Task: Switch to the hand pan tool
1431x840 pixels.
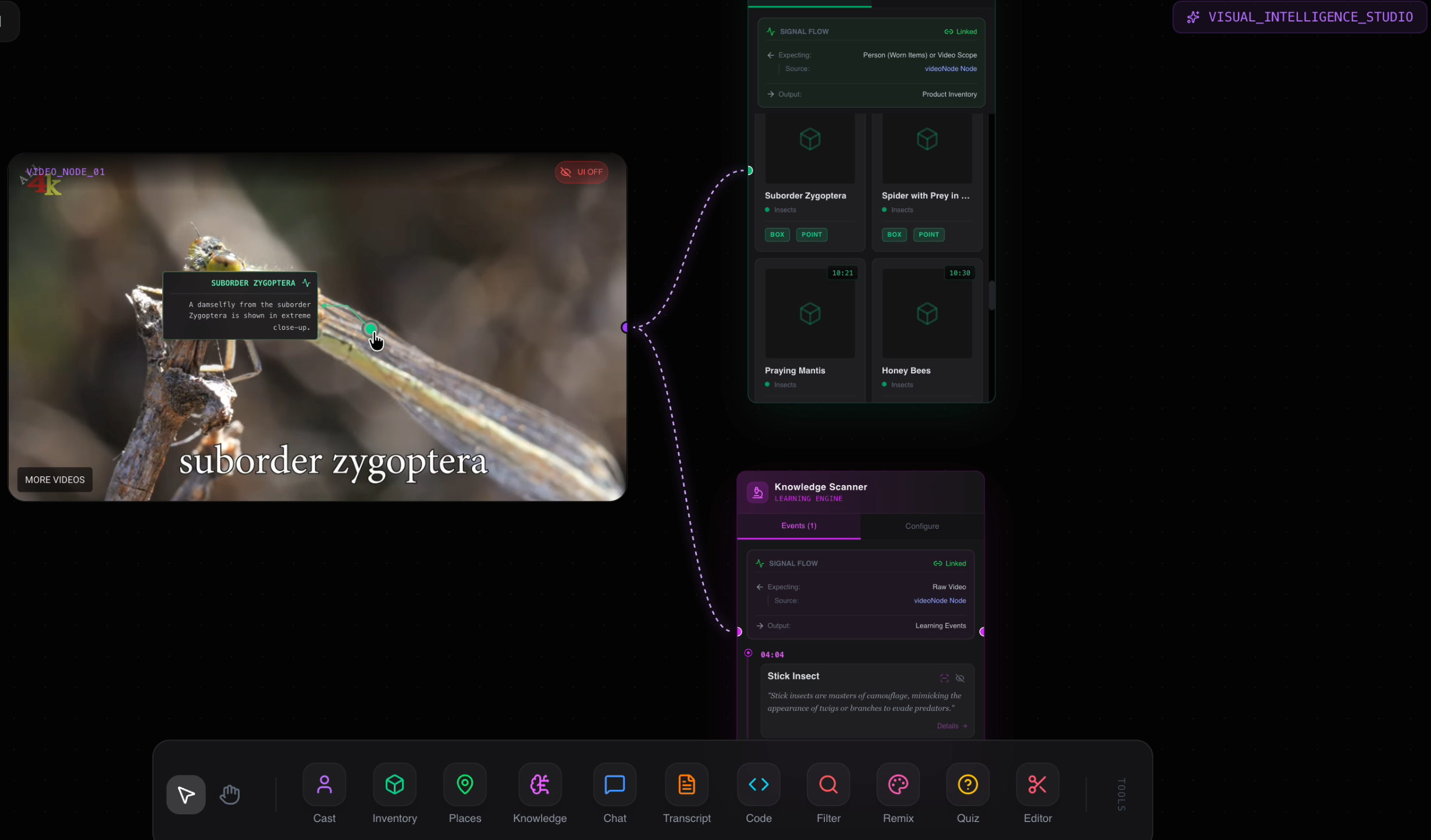Action: pos(230,794)
